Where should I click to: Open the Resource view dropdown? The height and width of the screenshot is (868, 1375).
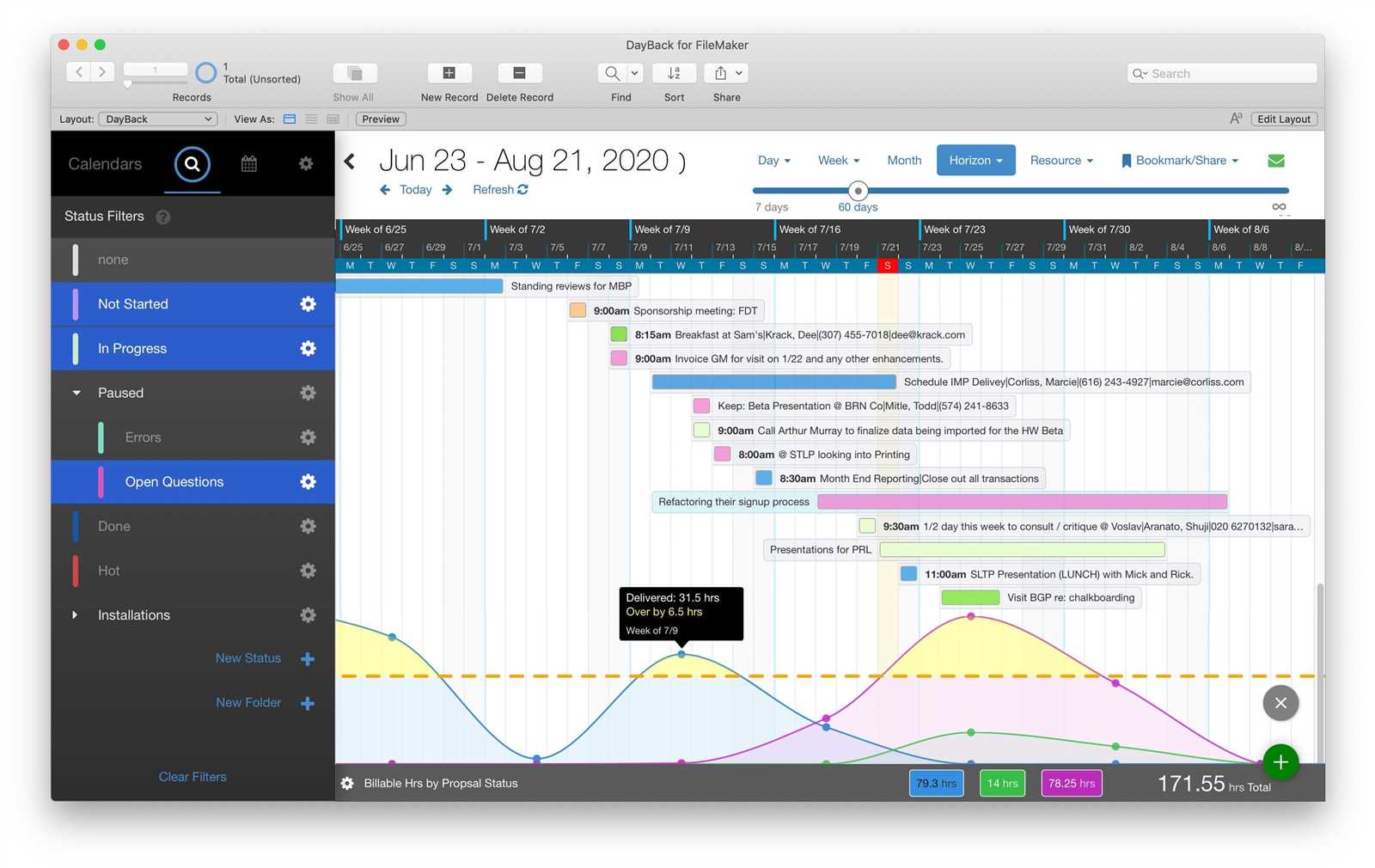(x=1061, y=161)
